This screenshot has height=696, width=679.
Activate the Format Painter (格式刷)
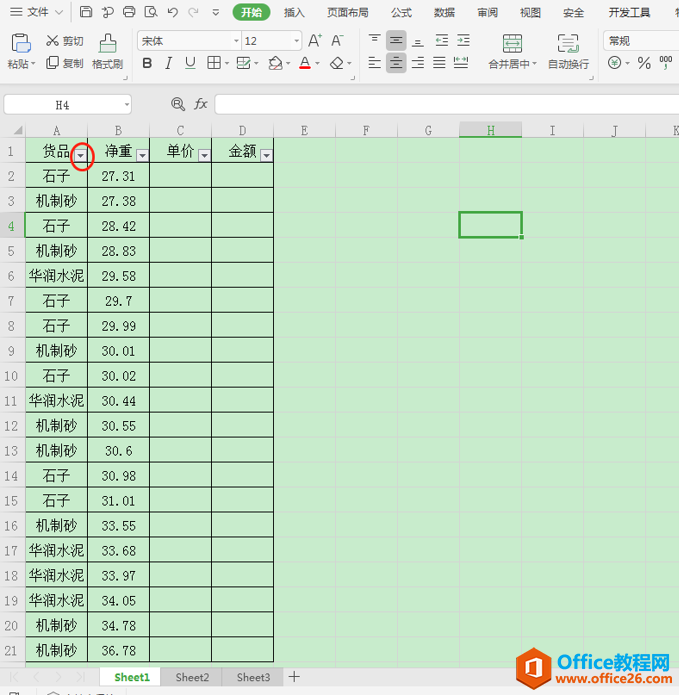pyautogui.click(x=107, y=51)
